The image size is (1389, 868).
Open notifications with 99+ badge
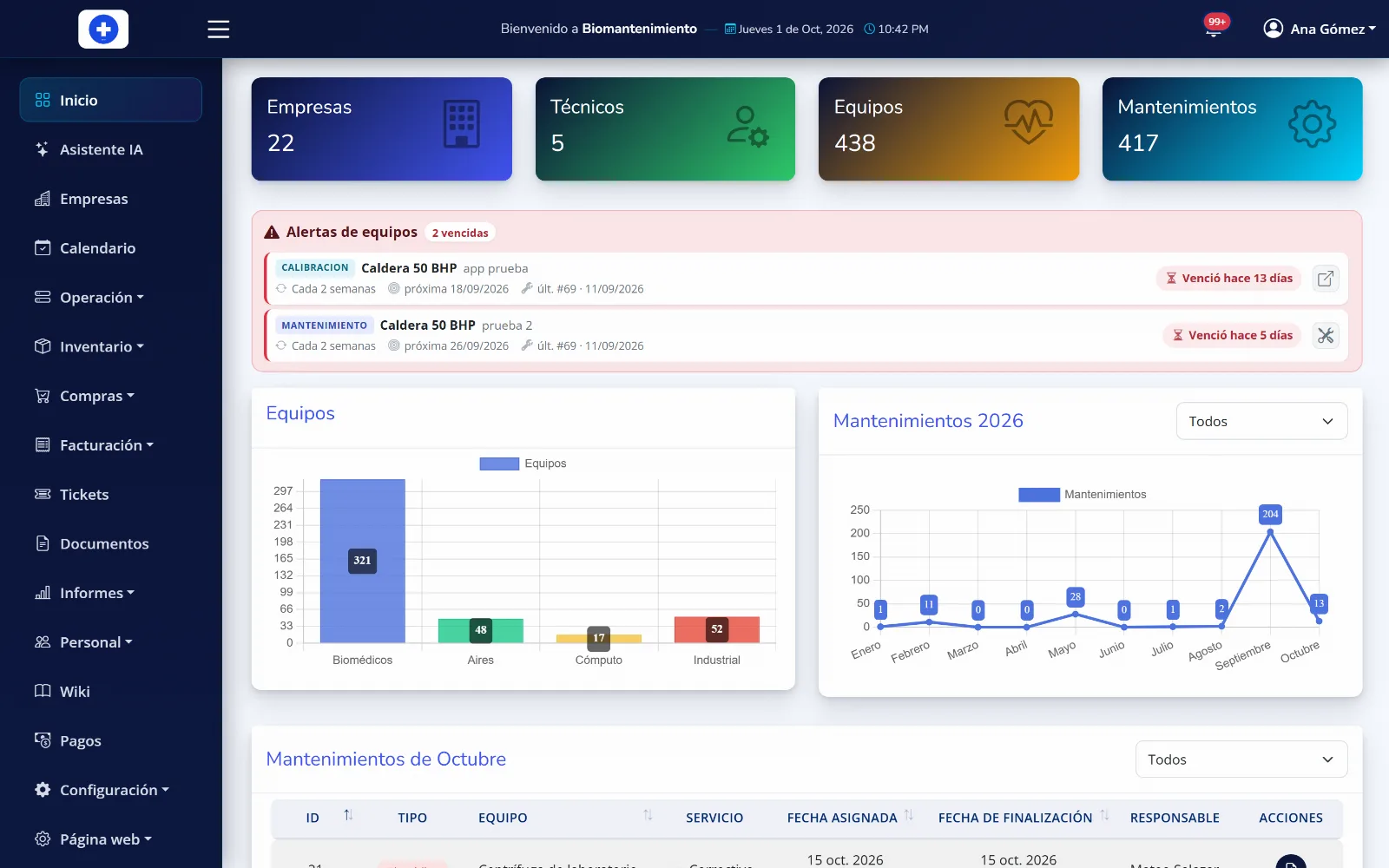click(x=1215, y=28)
